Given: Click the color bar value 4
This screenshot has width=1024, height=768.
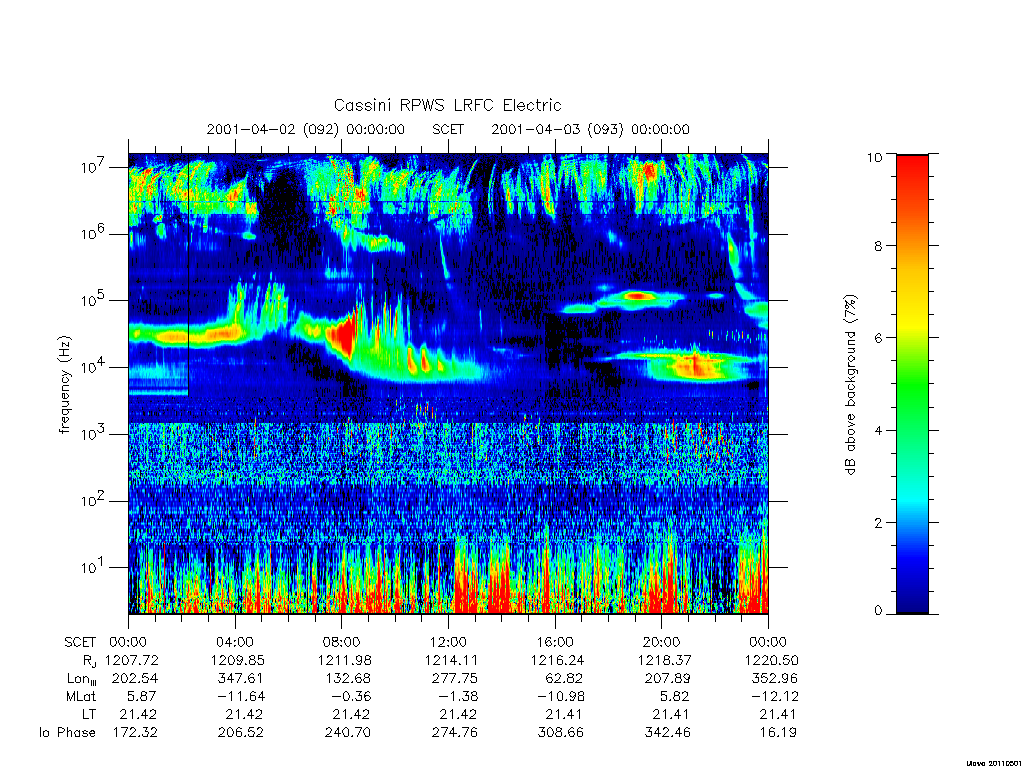Looking at the screenshot, I should pos(878,430).
